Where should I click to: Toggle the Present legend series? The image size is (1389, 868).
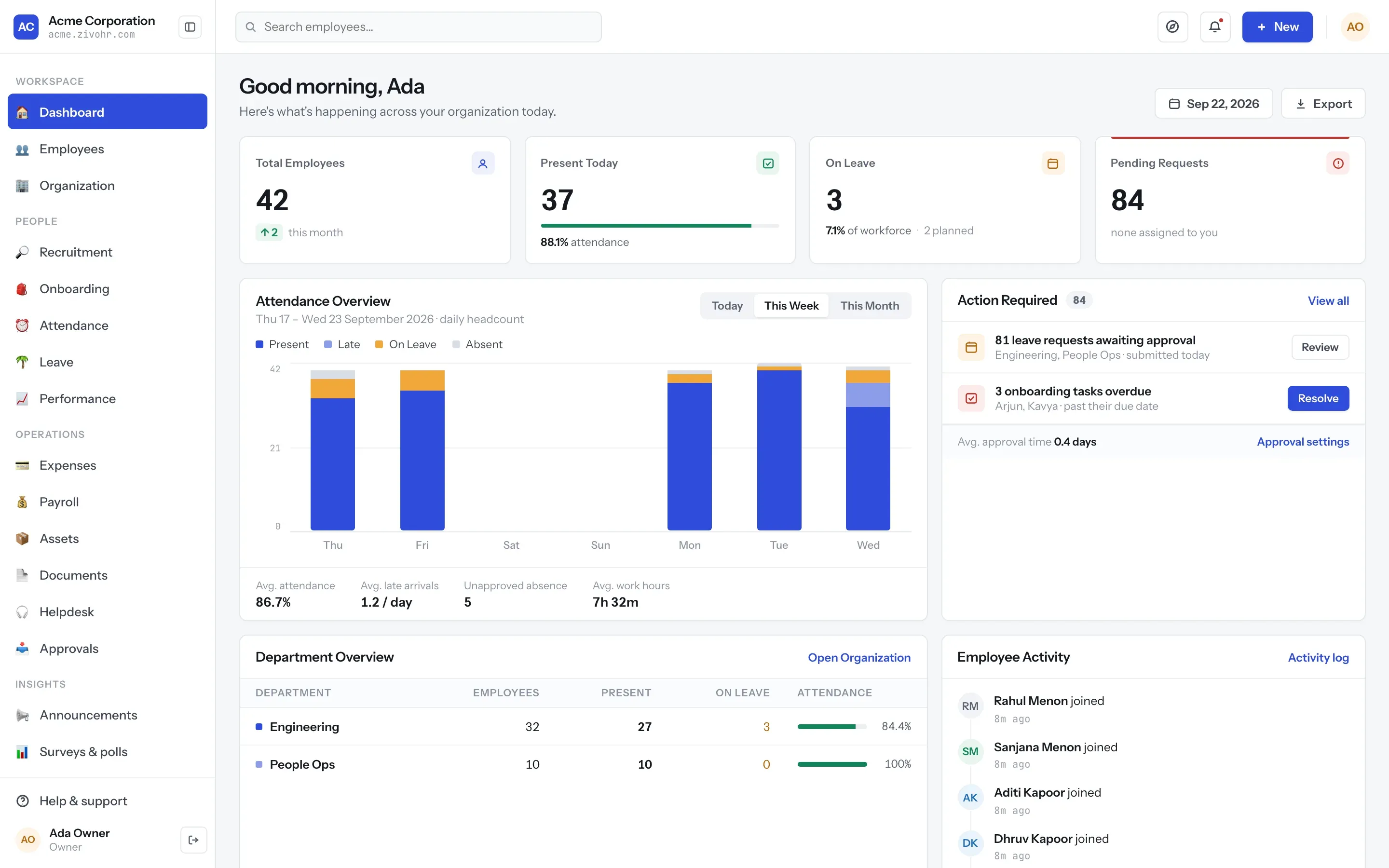point(282,344)
